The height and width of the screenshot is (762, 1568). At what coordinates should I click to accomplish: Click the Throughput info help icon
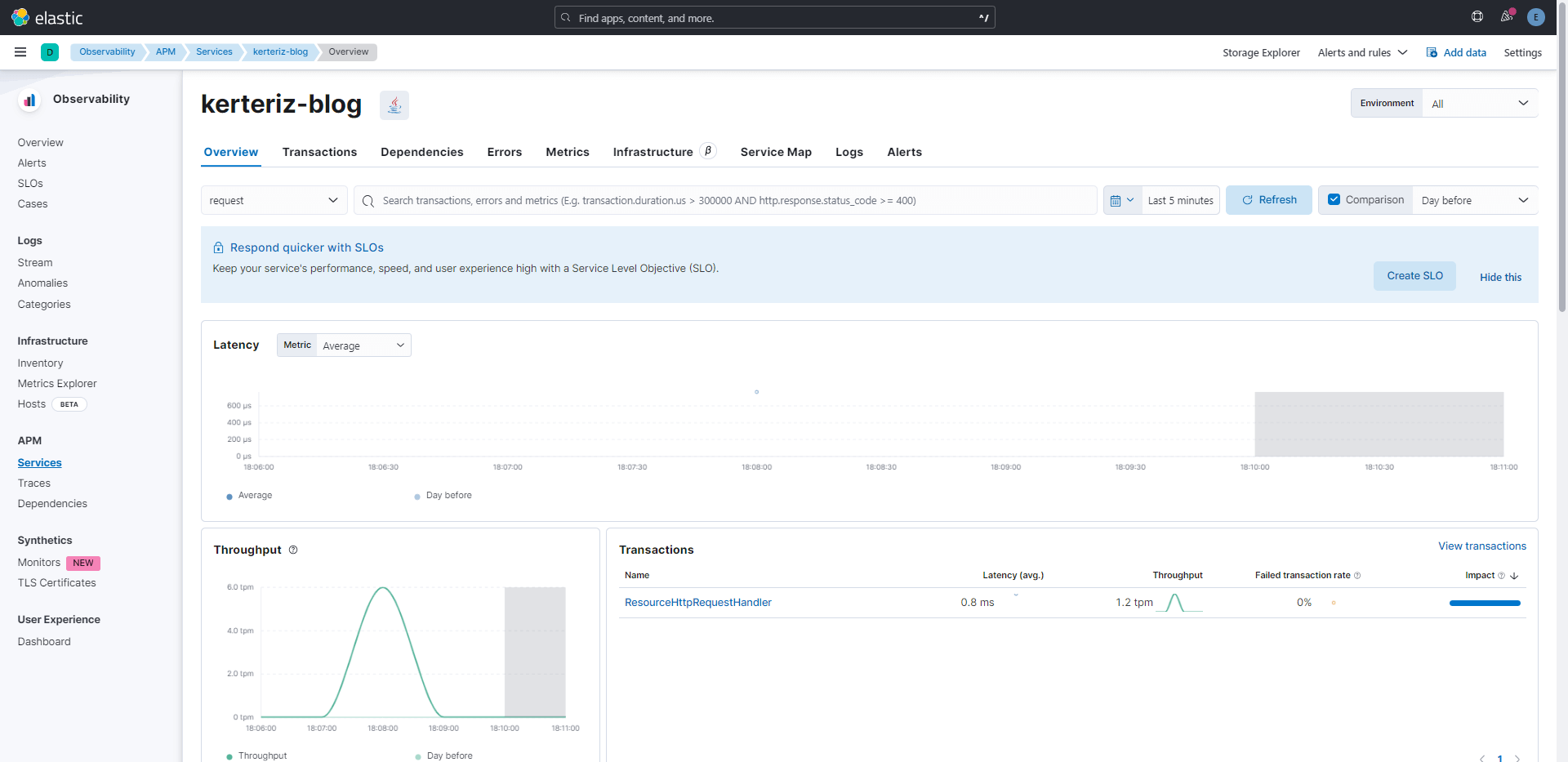pyautogui.click(x=293, y=550)
